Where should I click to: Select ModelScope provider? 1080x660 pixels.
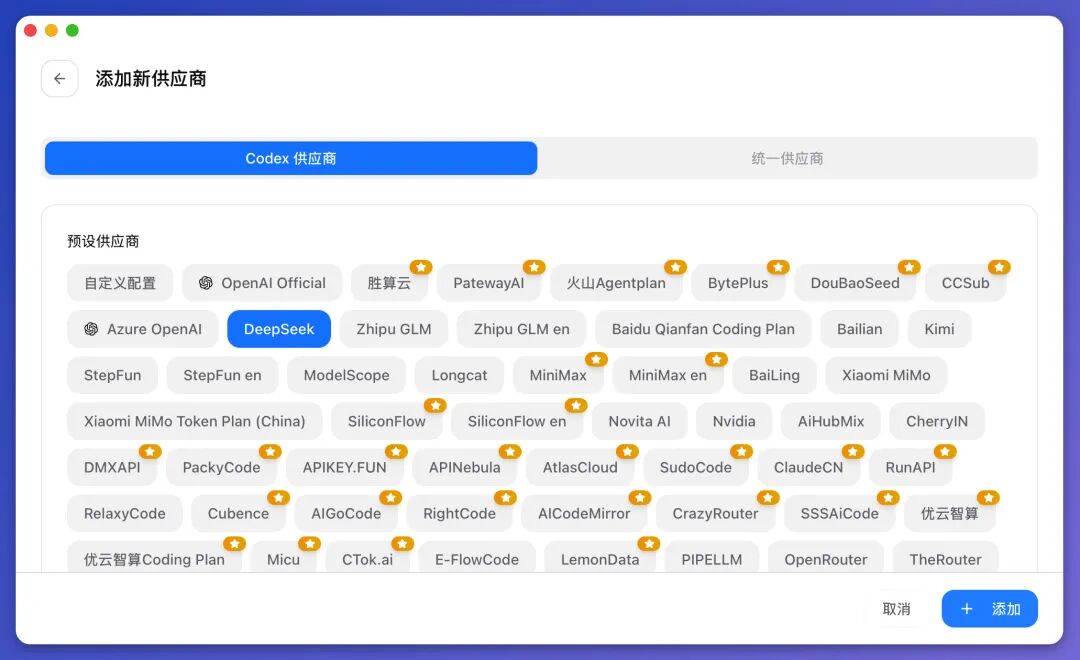tap(346, 375)
